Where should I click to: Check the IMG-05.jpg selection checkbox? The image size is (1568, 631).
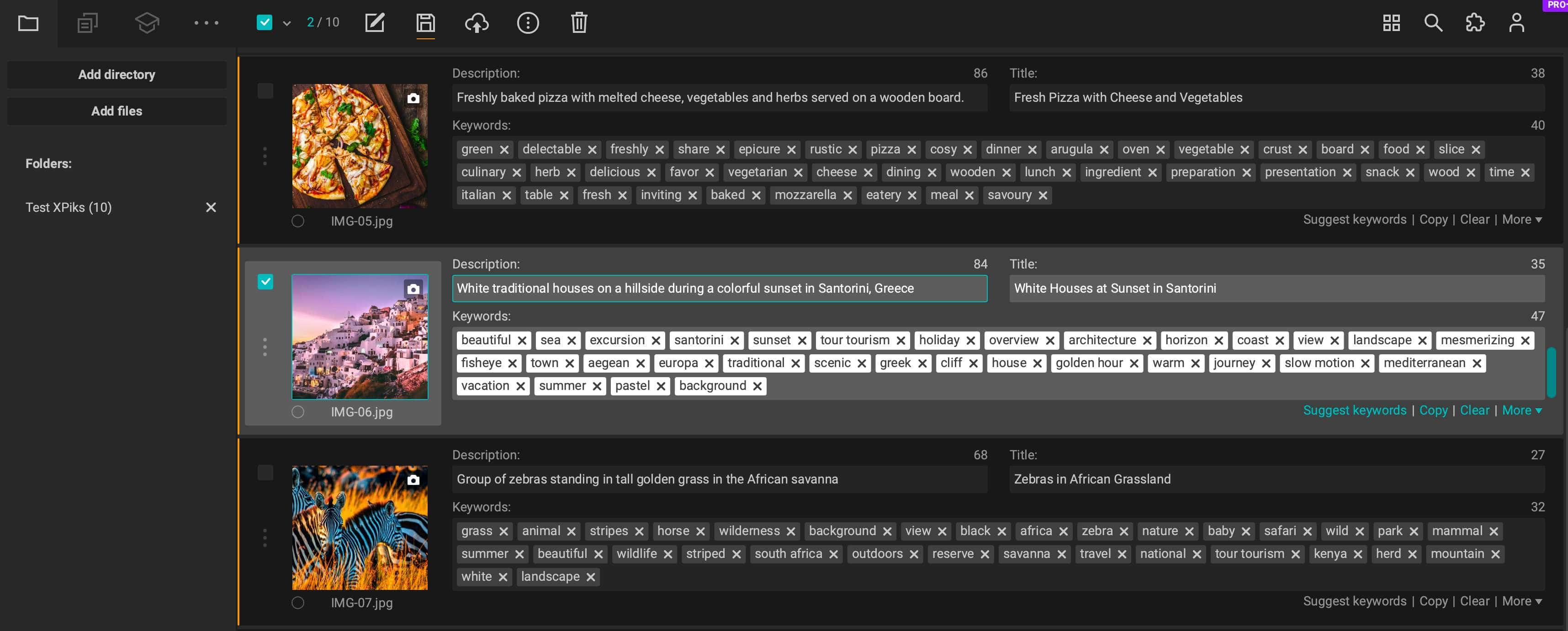(265, 91)
